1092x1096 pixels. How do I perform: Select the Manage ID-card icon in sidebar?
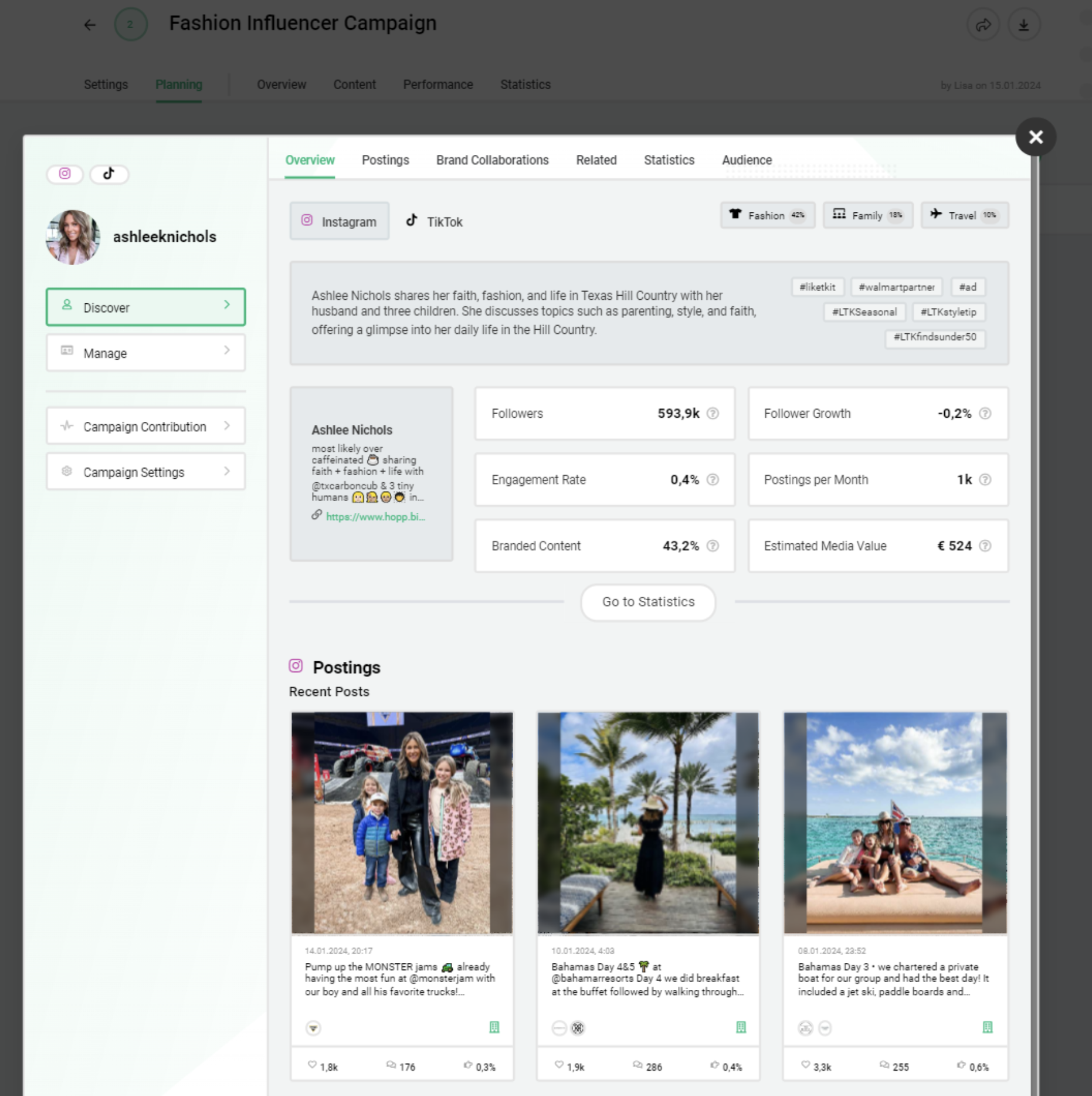[66, 352]
